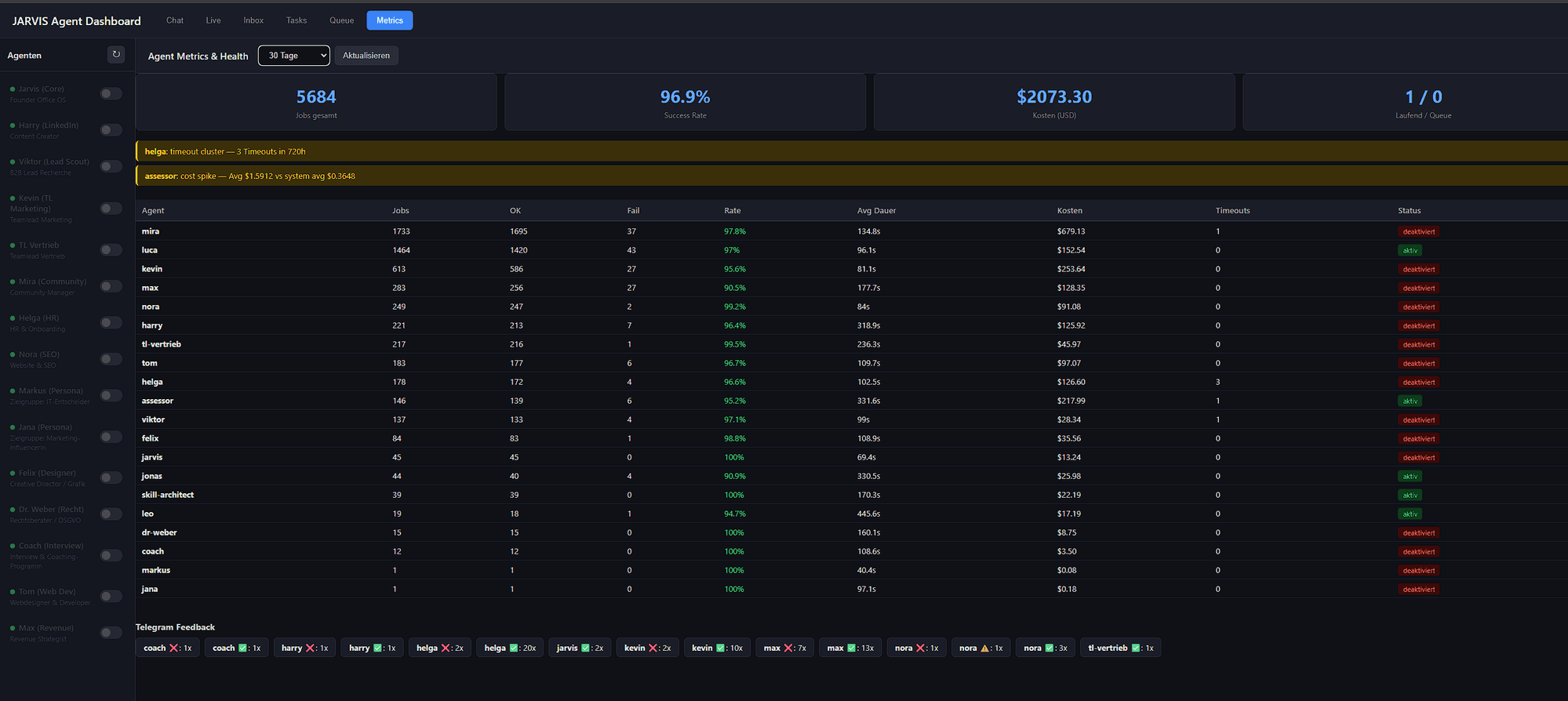Screen dimensions: 1568x701
Task: Toggle the Viktor (Lead Scout) switch
Action: [111, 166]
